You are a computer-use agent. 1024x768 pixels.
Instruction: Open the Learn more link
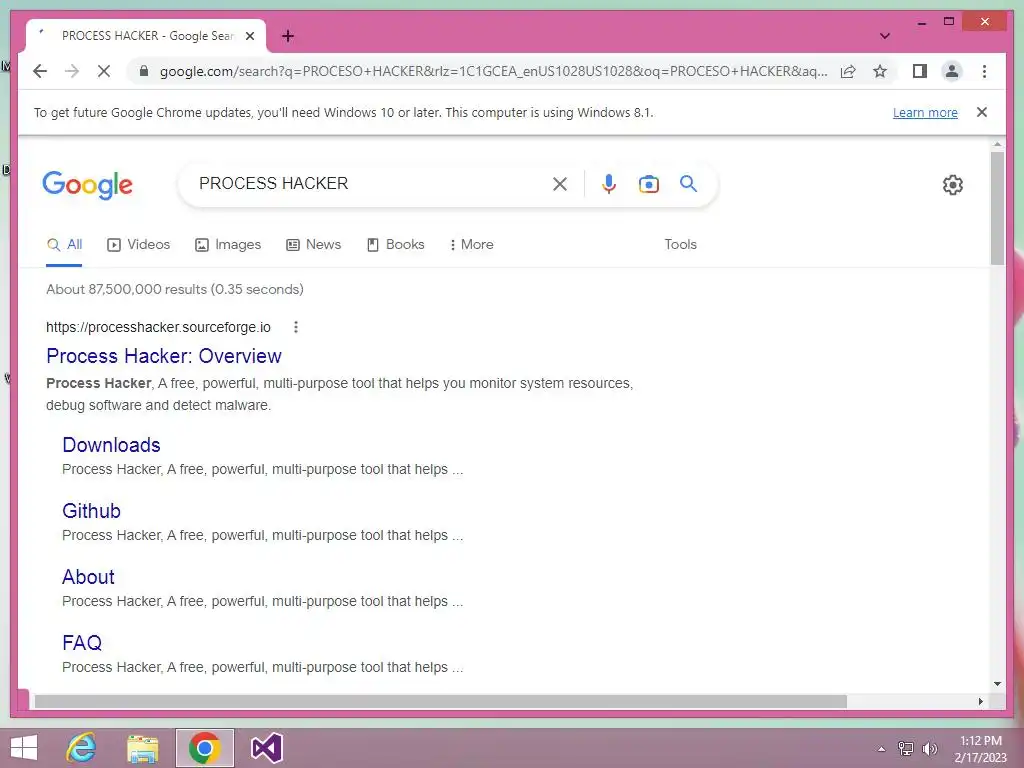click(925, 112)
